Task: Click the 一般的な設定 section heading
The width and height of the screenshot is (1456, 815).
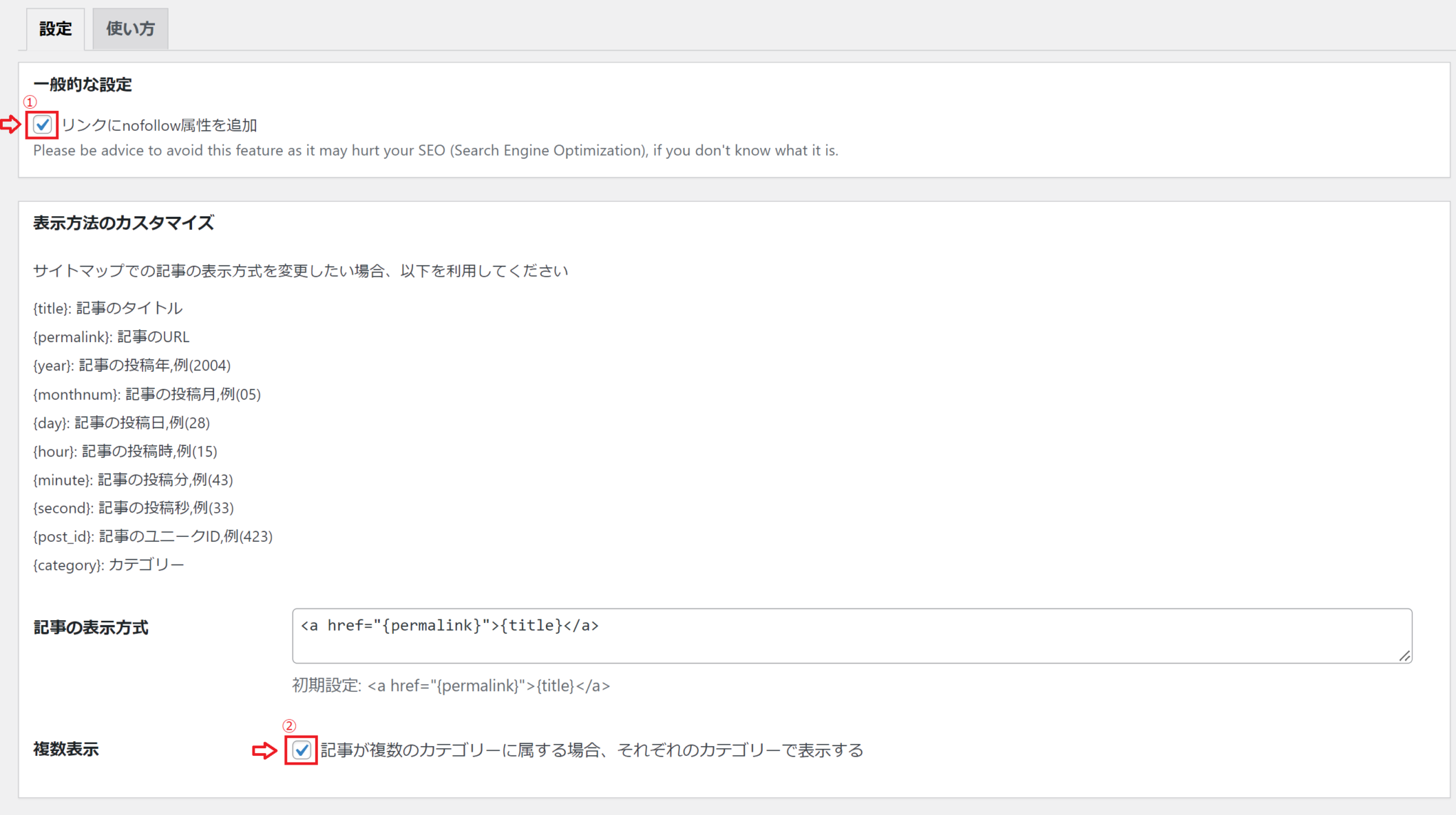Action: point(82,85)
